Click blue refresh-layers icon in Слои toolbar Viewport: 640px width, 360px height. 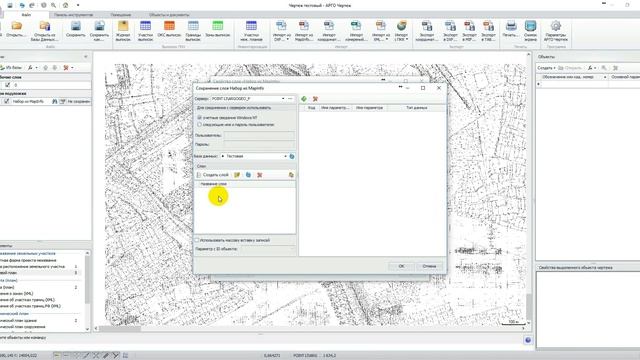point(248,175)
